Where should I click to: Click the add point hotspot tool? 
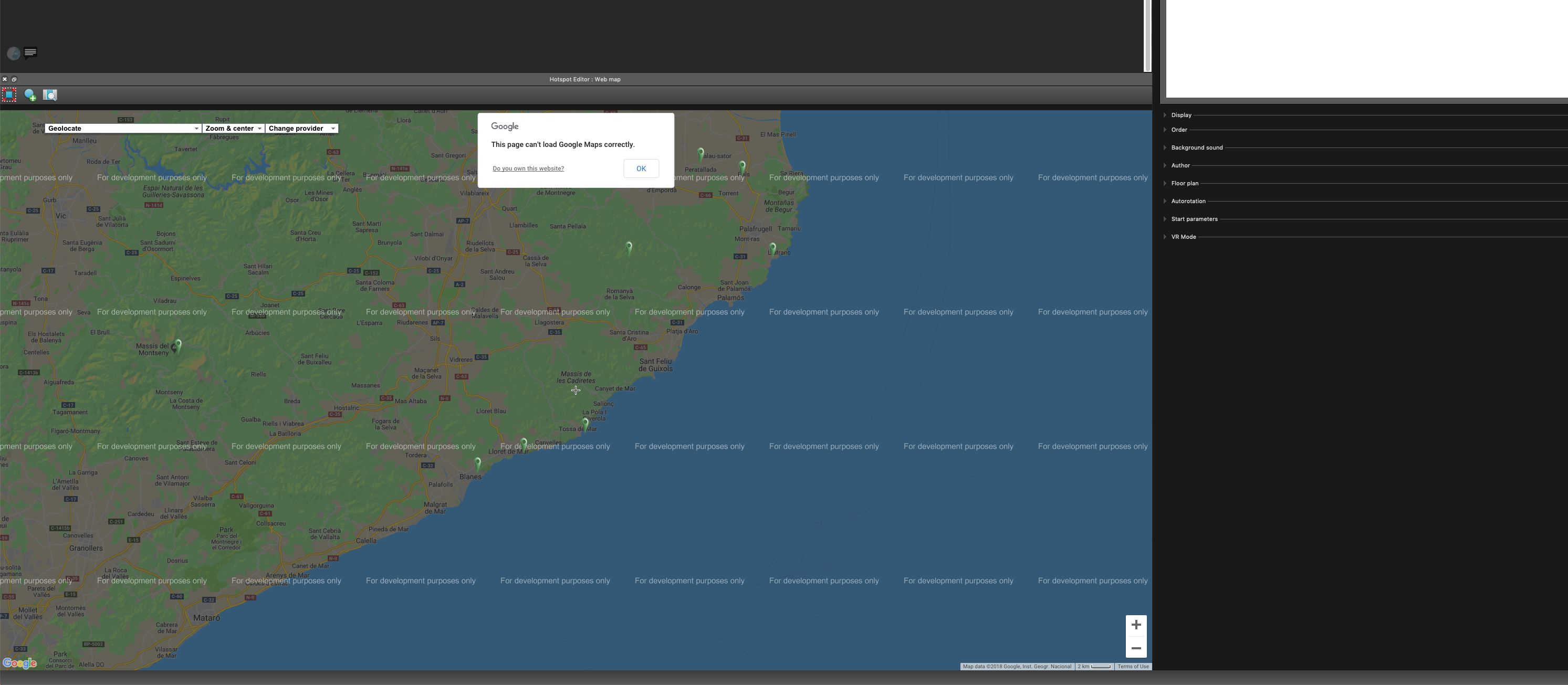click(30, 95)
